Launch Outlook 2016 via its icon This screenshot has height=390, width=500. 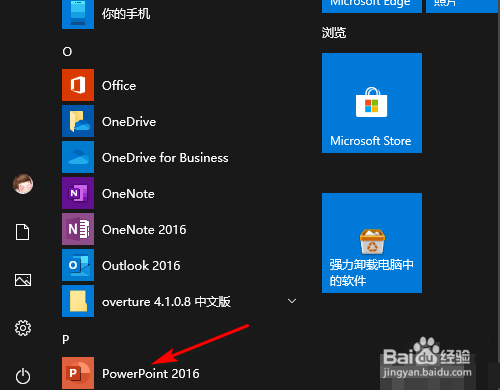pos(78,265)
